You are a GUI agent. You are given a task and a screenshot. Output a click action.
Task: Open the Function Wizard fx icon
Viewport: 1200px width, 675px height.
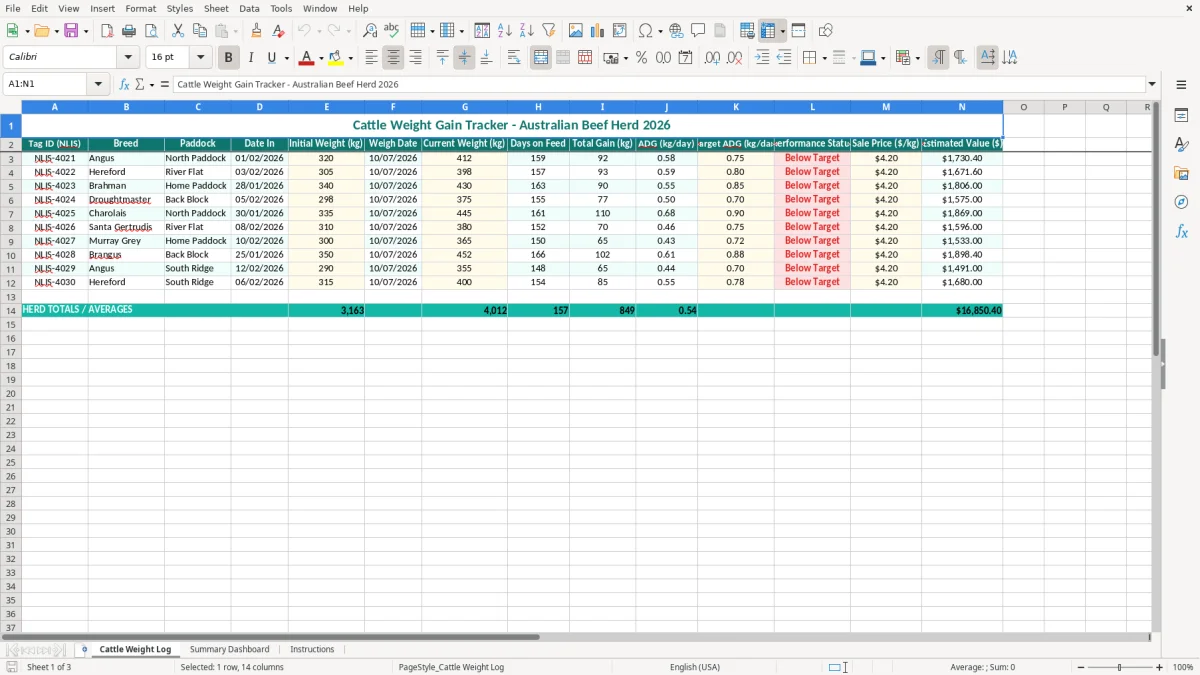(125, 84)
